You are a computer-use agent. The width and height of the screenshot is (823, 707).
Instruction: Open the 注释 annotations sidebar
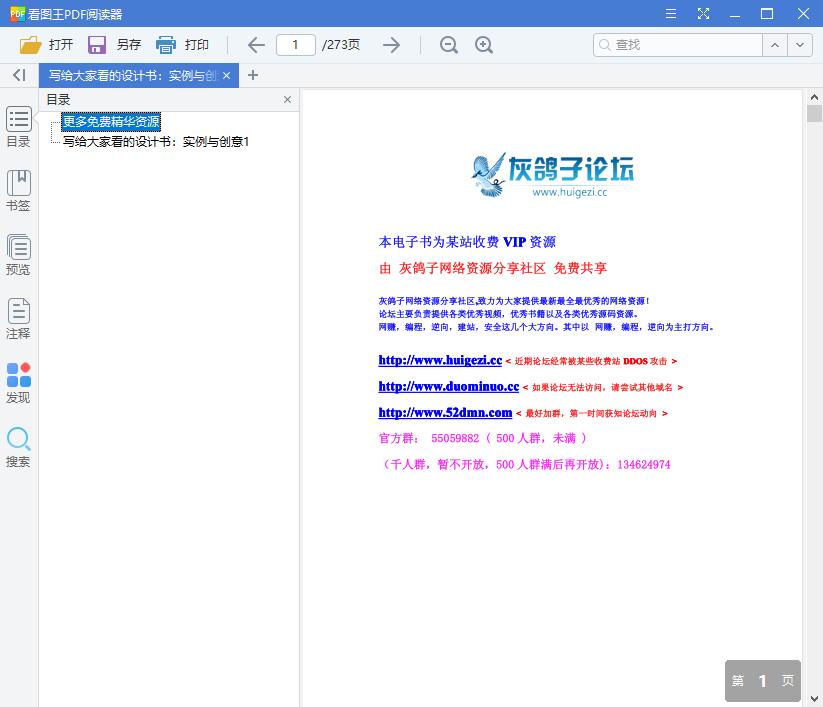[x=18, y=319]
